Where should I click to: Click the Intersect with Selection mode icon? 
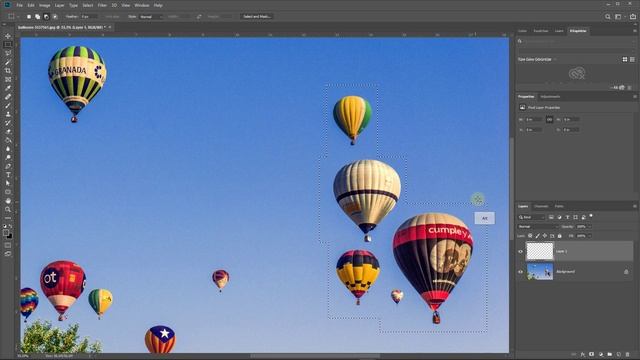(55, 17)
